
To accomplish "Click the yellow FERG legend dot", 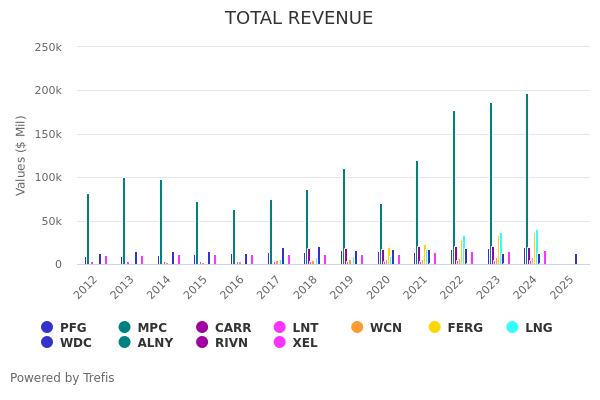I will coord(435,327).
